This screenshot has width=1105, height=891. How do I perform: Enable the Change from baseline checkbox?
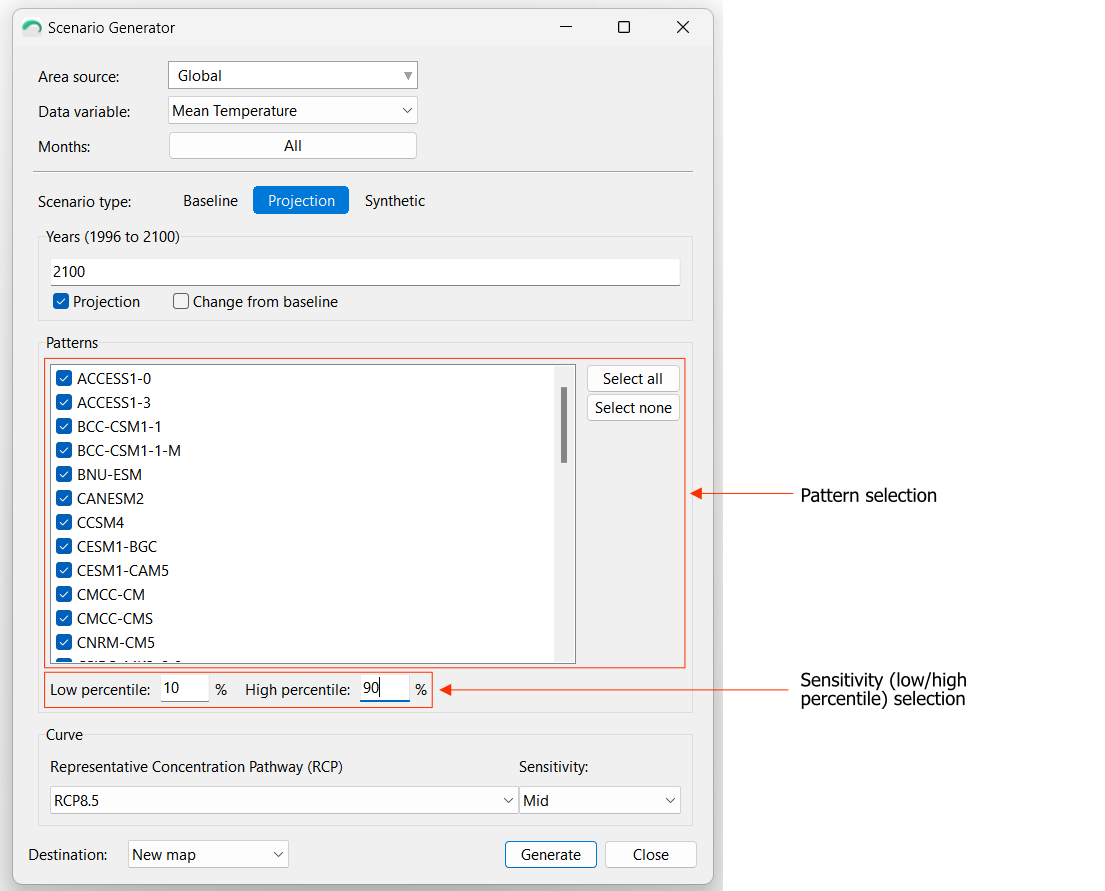(181, 301)
